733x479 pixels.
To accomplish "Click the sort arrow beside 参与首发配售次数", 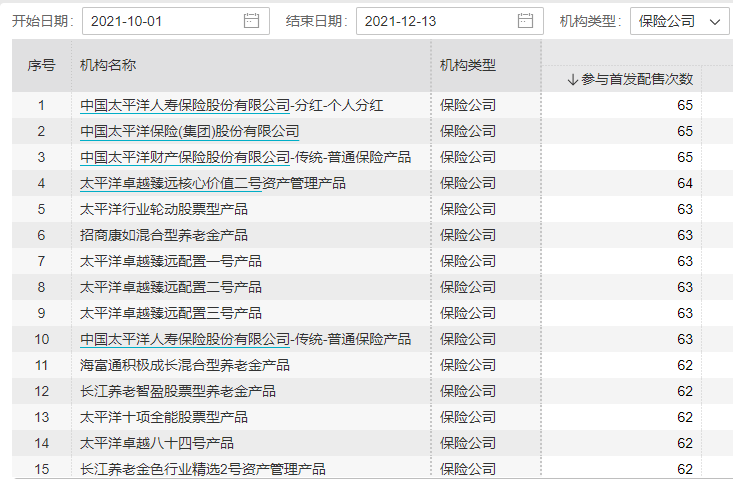I will pyautogui.click(x=573, y=79).
